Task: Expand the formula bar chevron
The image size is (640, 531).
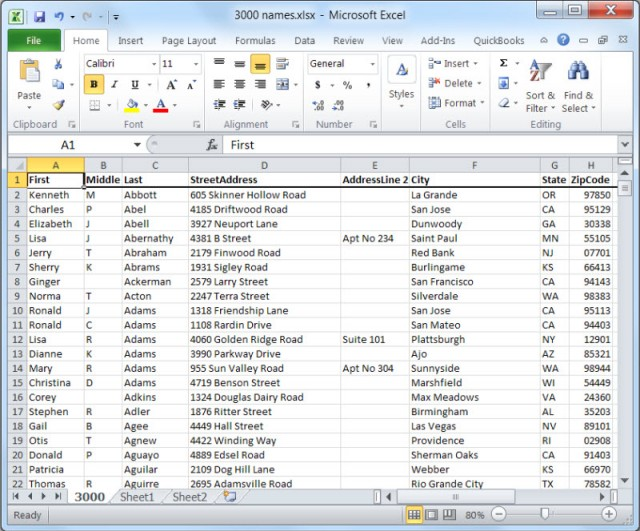Action: click(624, 144)
